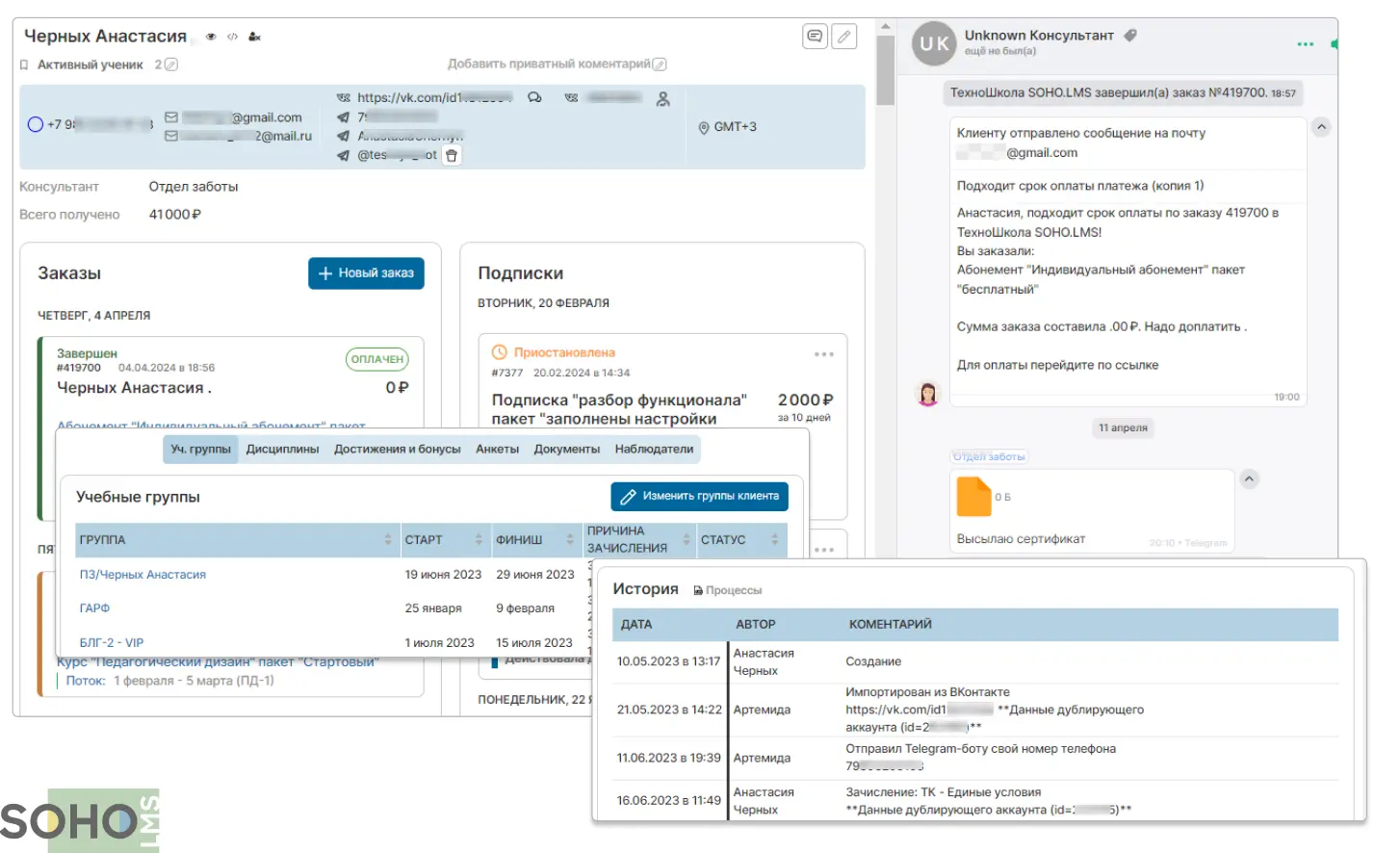Open the three-dot menu on the Приостановлена subscription

click(x=824, y=354)
